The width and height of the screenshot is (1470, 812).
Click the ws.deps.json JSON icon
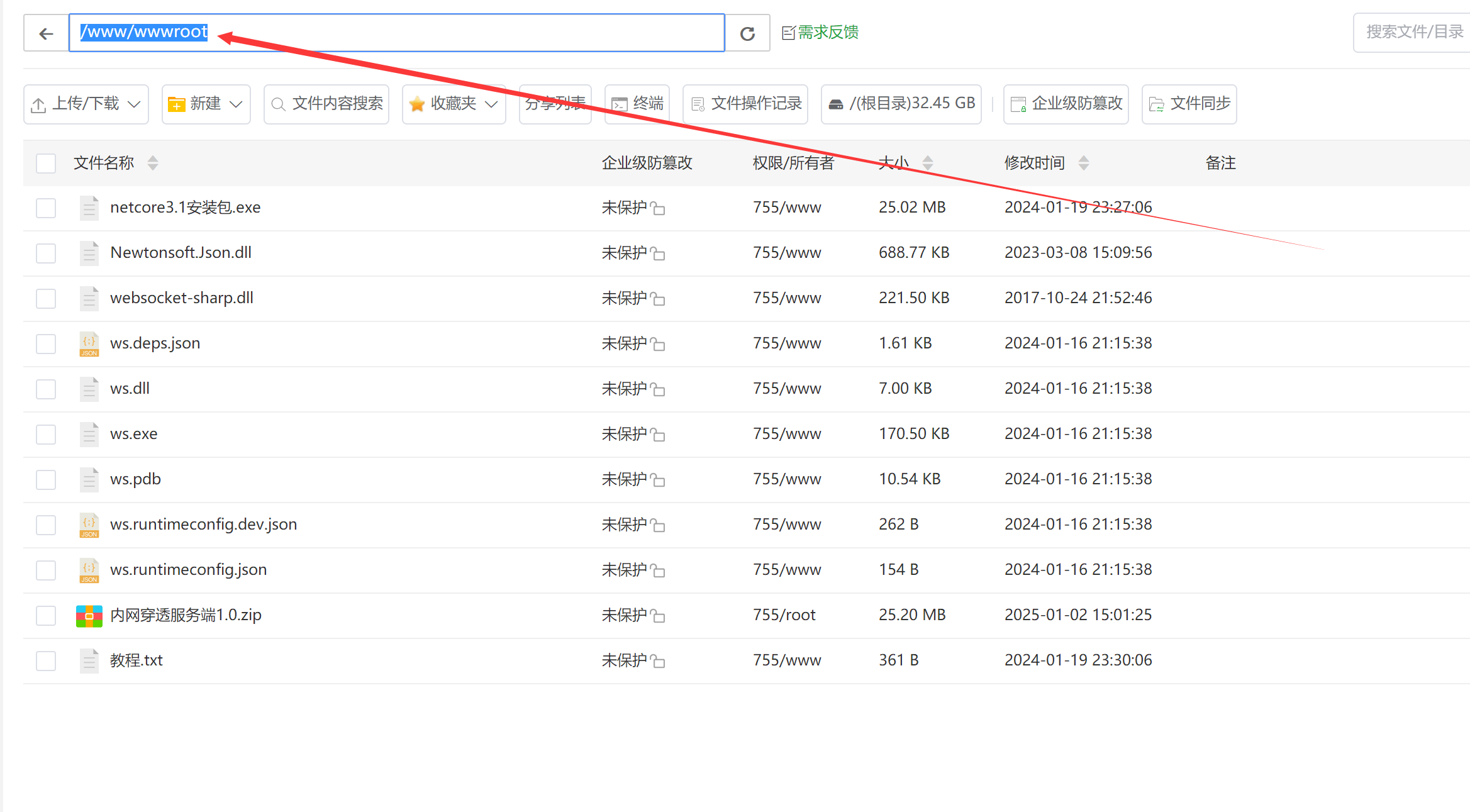click(89, 344)
